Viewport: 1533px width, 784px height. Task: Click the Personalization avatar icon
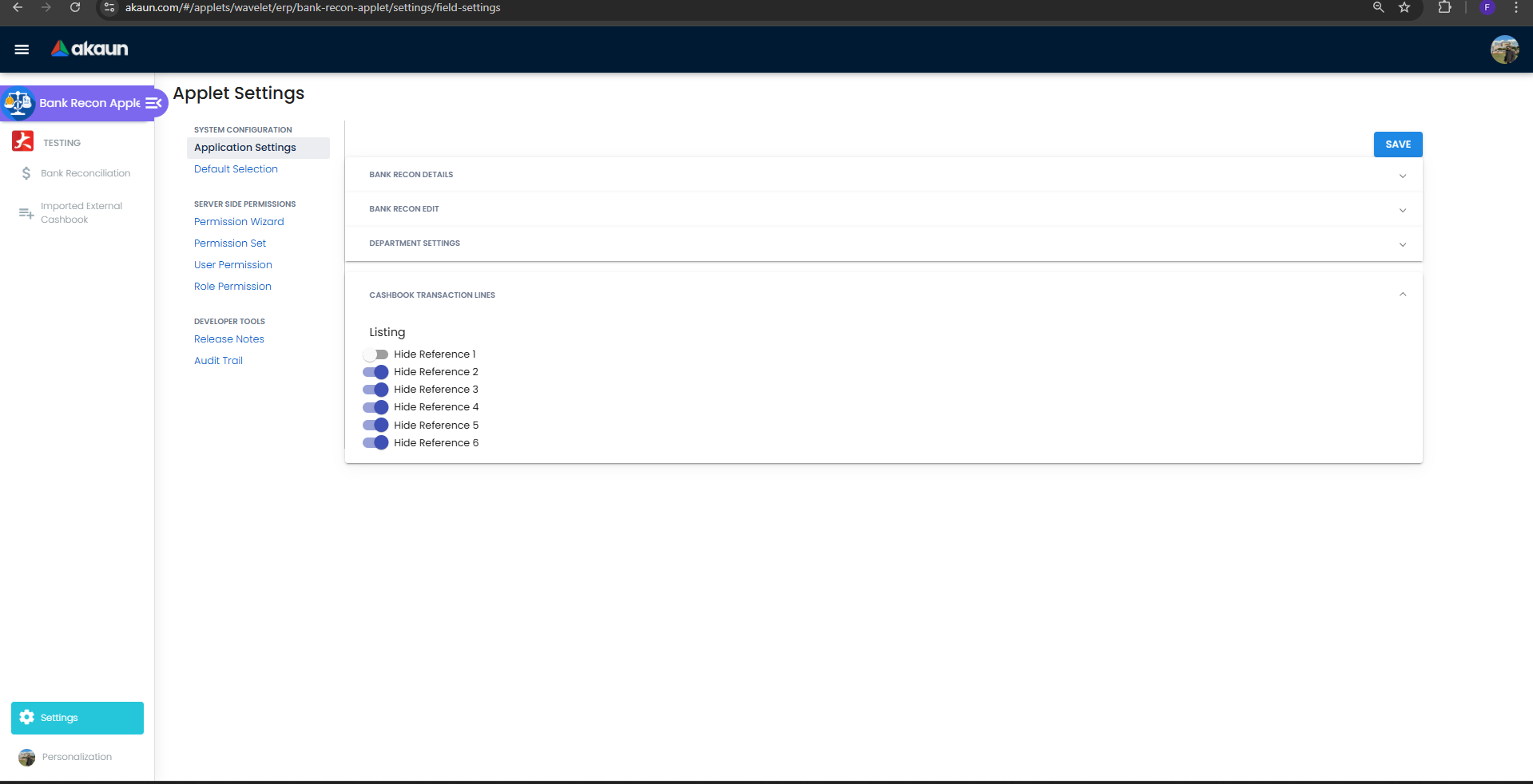[x=26, y=757]
